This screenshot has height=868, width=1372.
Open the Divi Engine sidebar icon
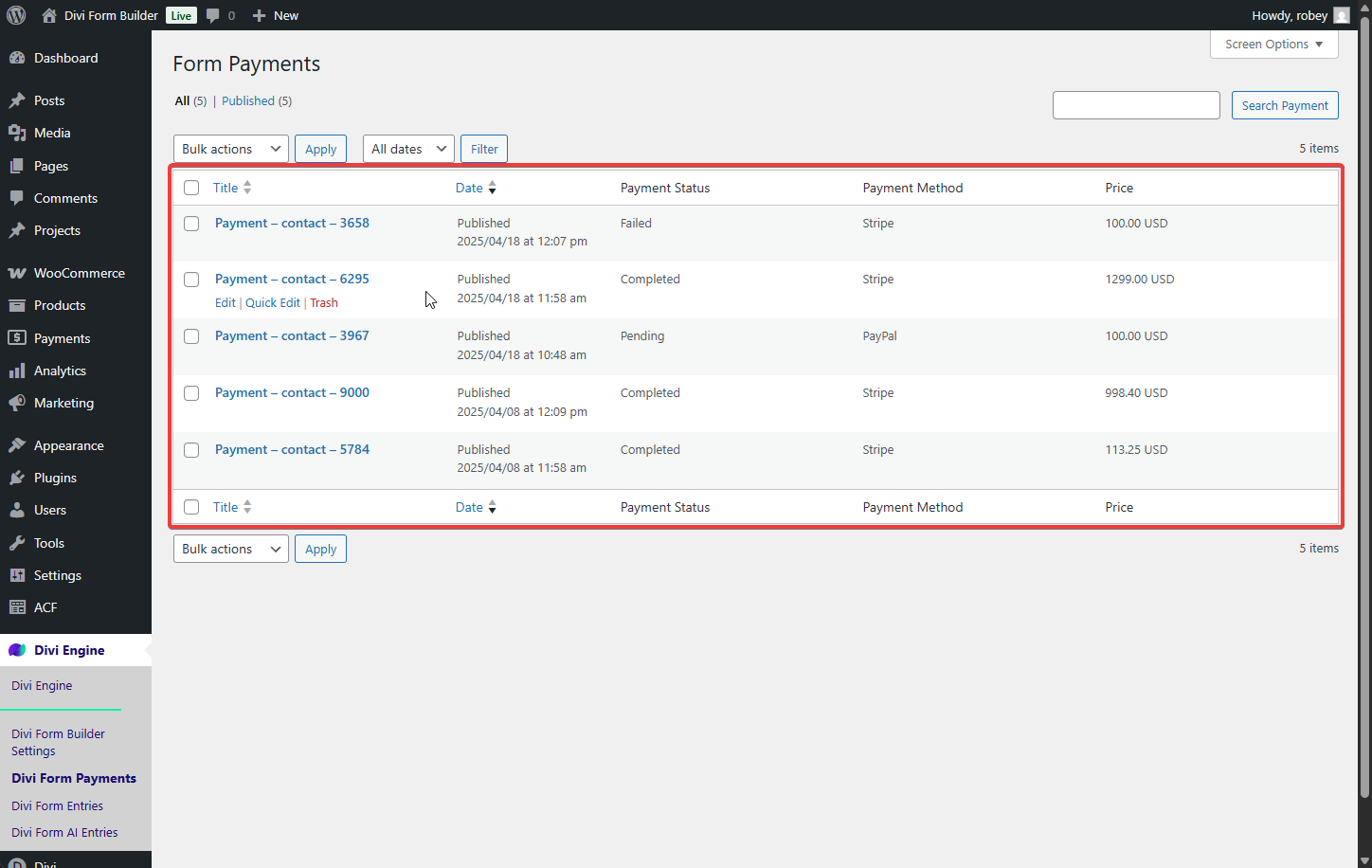coord(19,649)
